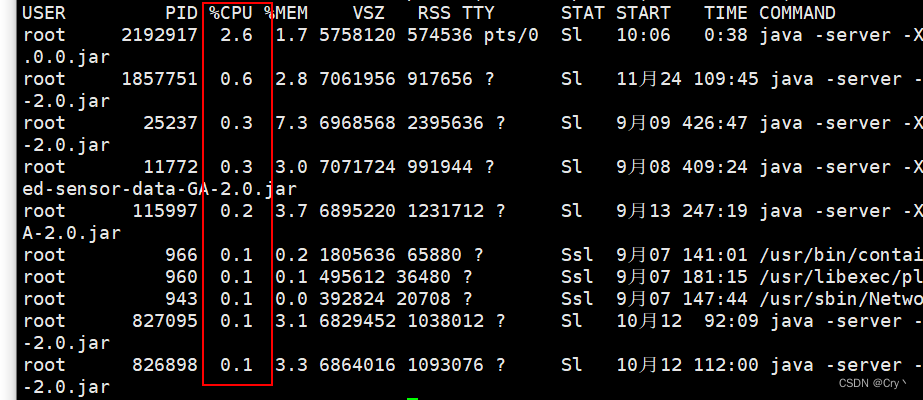Click PID 25237
Image resolution: width=923 pixels, height=400 pixels.
171,123
